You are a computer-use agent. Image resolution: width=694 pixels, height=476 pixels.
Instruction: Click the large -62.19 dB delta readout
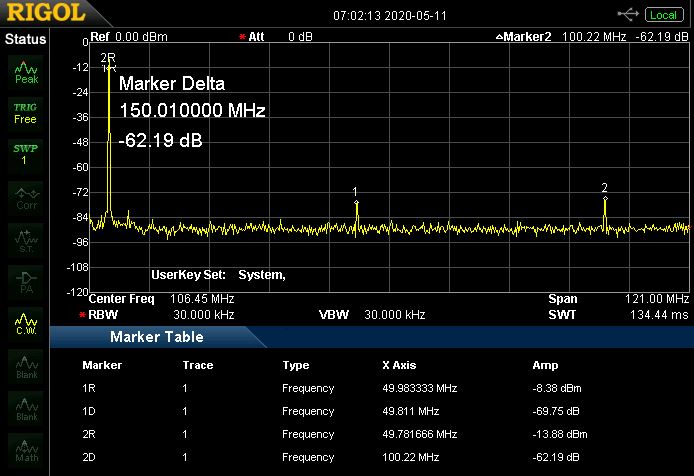coord(161,140)
